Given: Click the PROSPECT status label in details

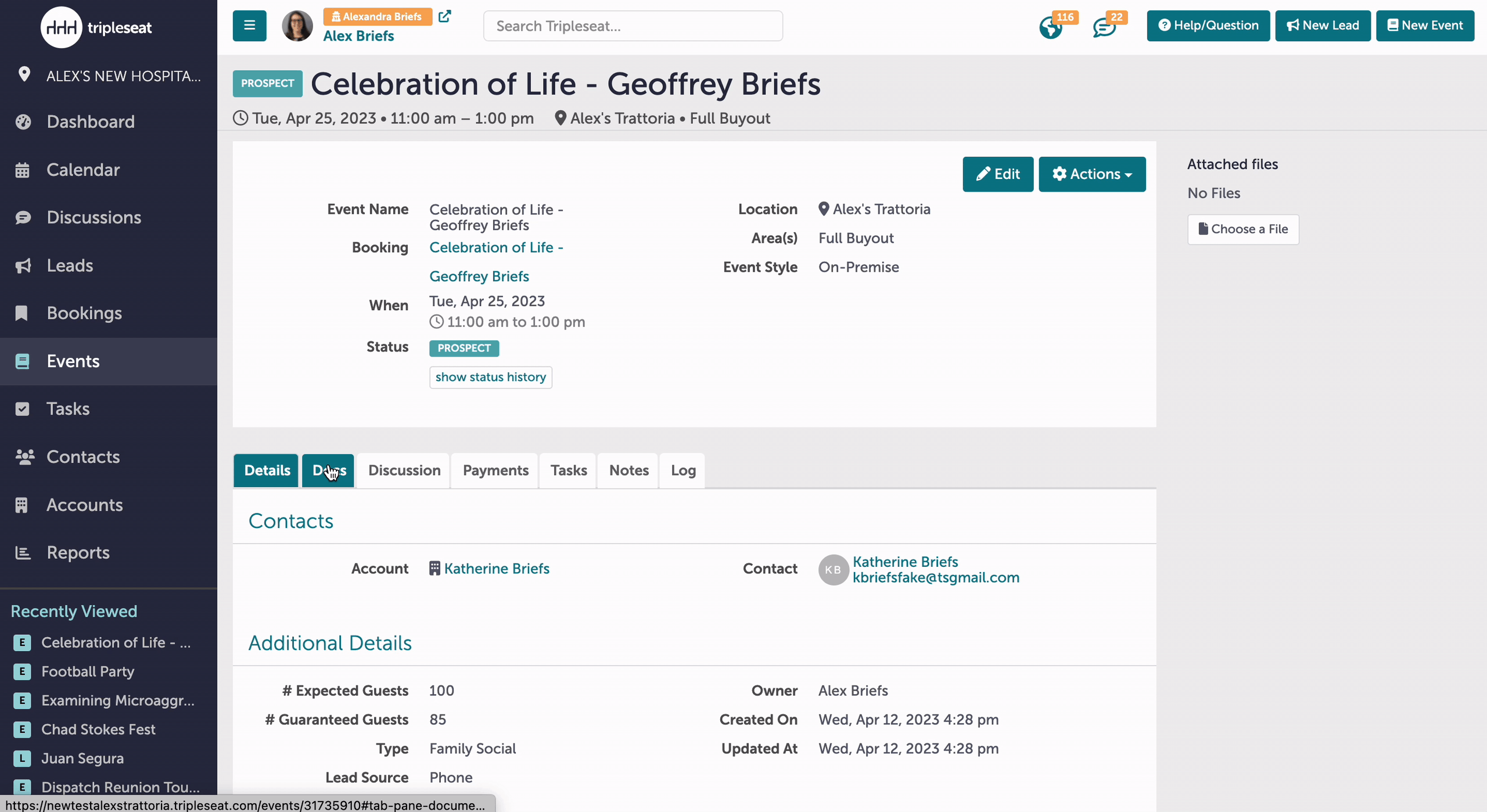Looking at the screenshot, I should (x=464, y=348).
